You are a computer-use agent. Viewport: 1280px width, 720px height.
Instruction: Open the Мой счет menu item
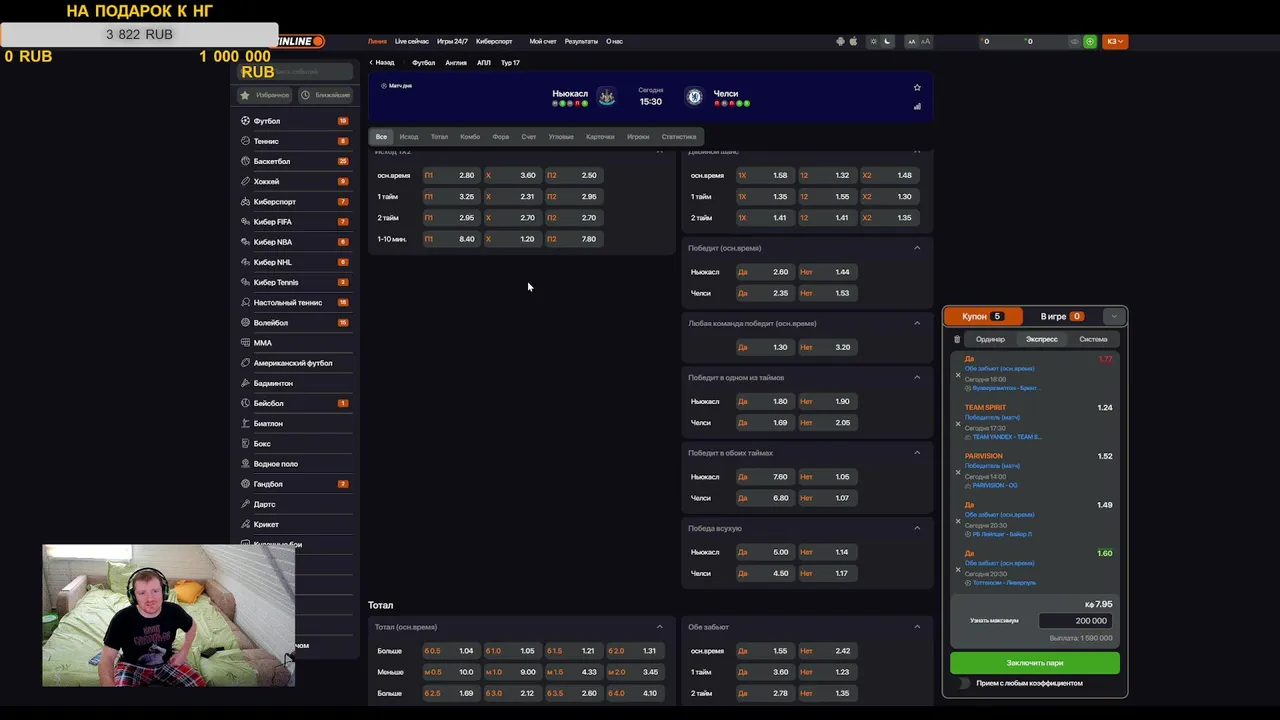[x=543, y=41]
